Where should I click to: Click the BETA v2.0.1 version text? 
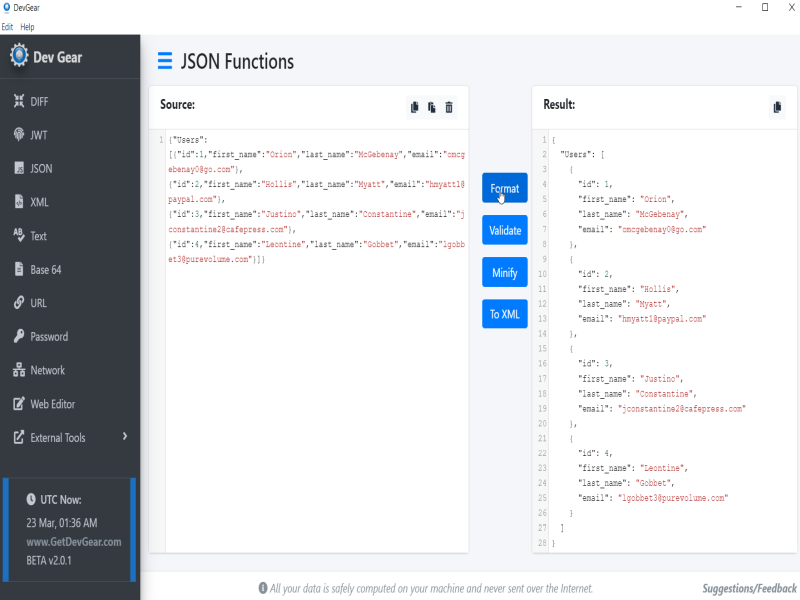pyautogui.click(x=49, y=561)
